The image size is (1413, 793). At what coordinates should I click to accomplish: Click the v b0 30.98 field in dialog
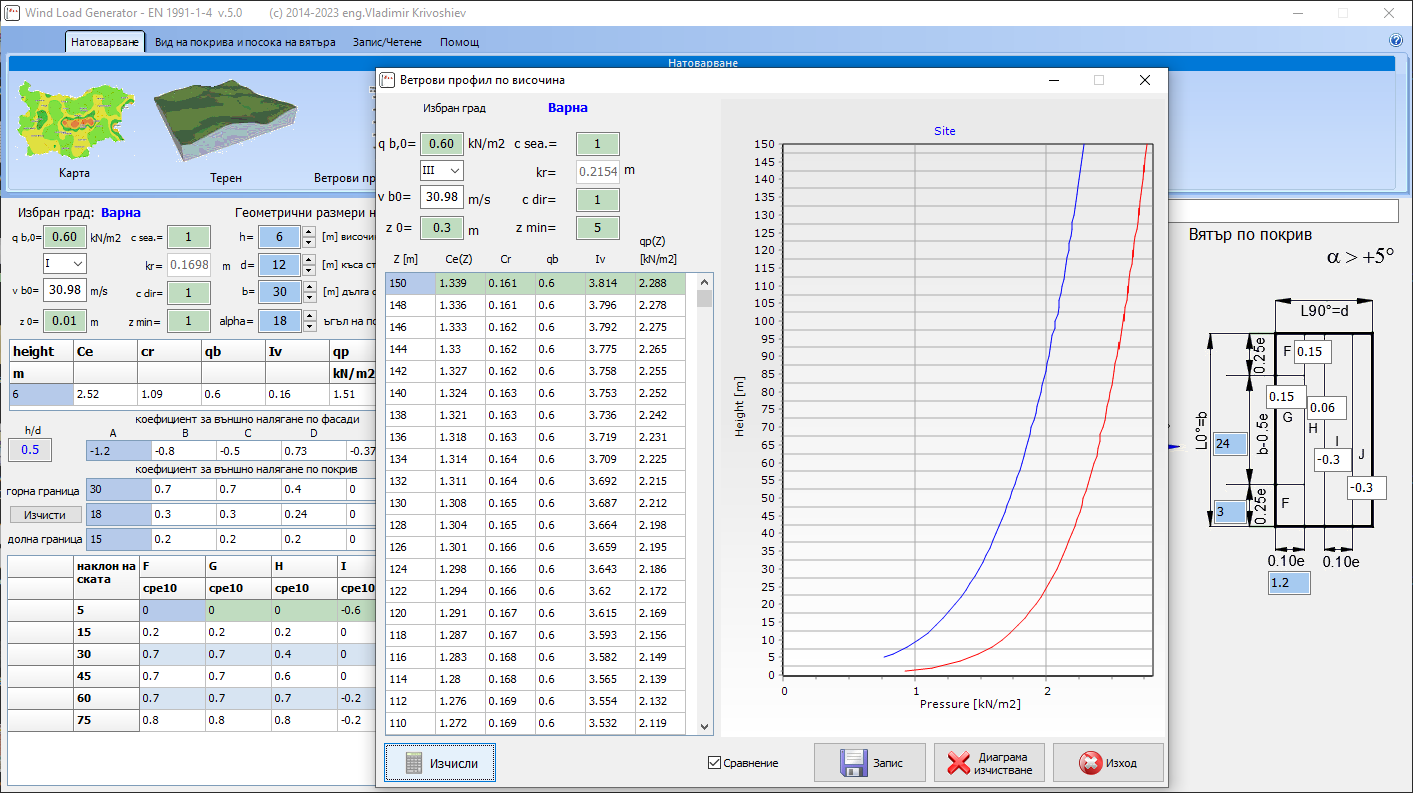point(441,197)
